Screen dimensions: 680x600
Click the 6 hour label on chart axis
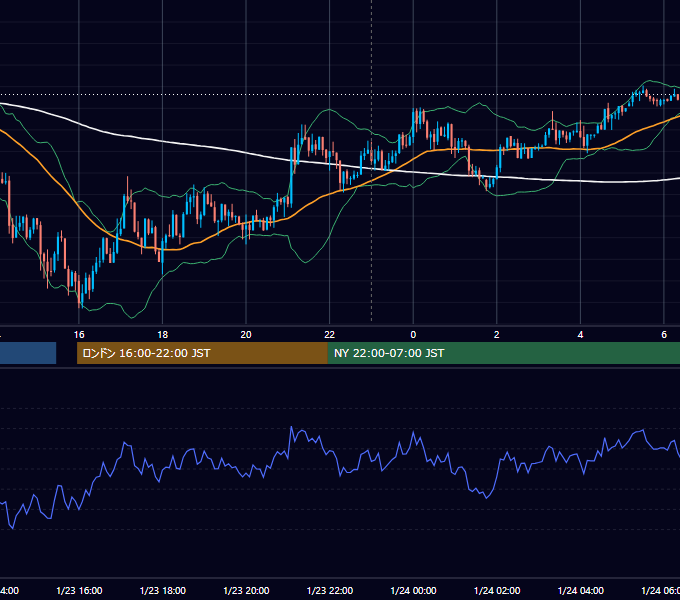664,335
